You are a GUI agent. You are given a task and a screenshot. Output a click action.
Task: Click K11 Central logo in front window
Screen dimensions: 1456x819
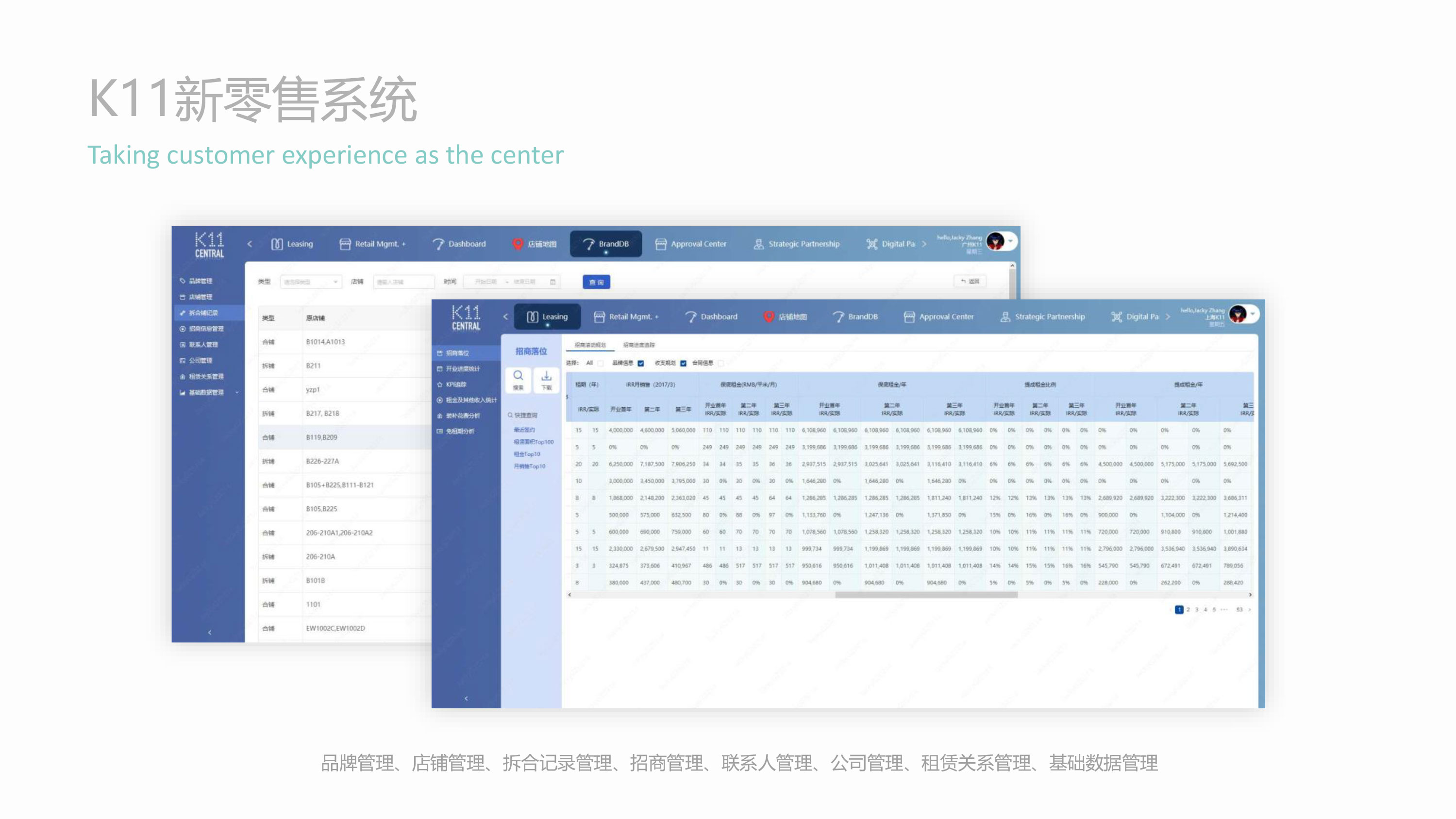(x=466, y=317)
